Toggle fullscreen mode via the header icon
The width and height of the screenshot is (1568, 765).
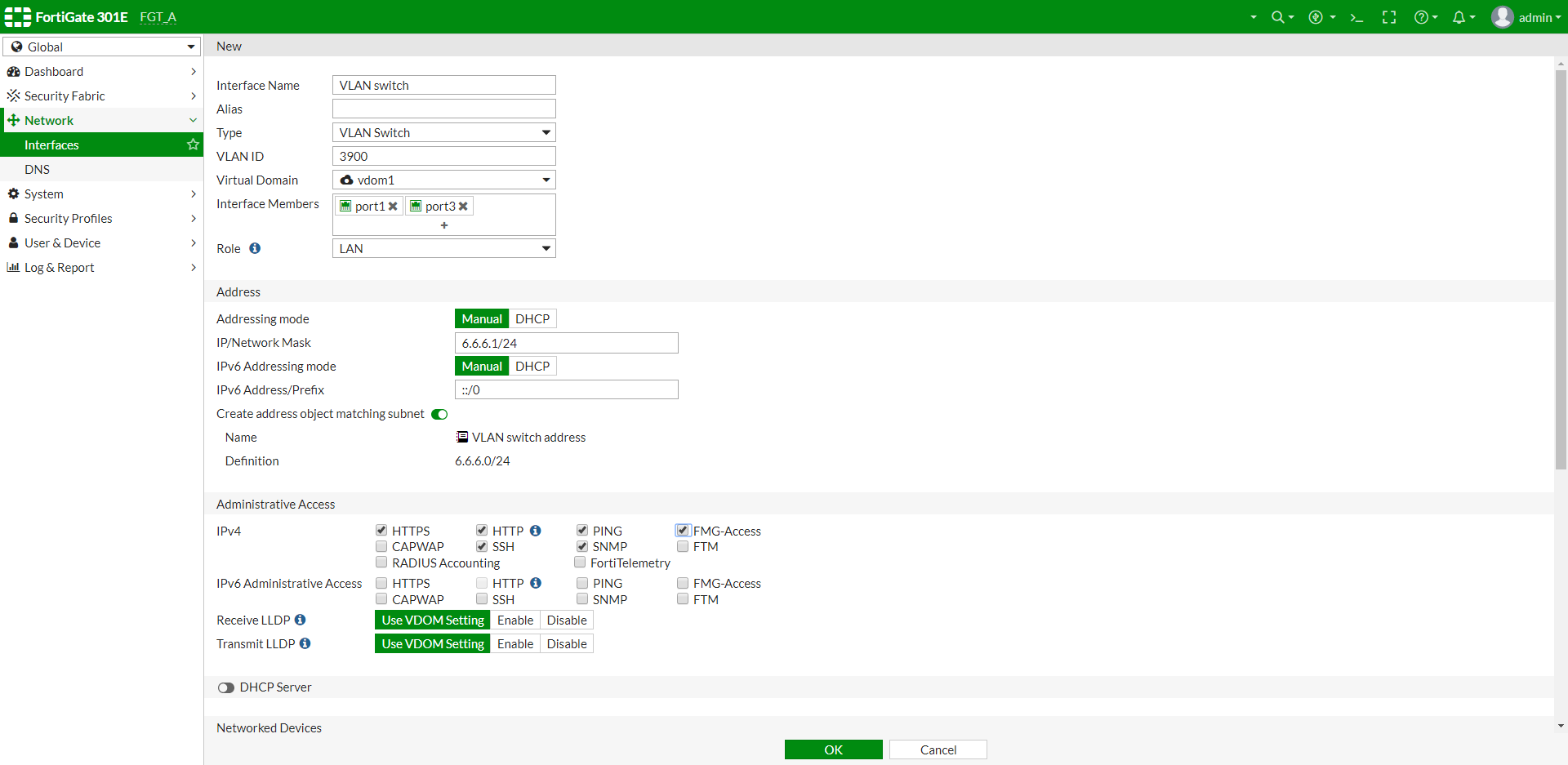click(1389, 16)
